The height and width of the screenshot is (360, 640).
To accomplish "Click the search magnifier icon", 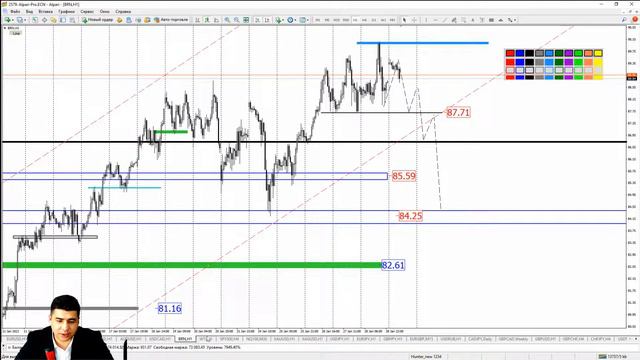I will (x=624, y=20).
